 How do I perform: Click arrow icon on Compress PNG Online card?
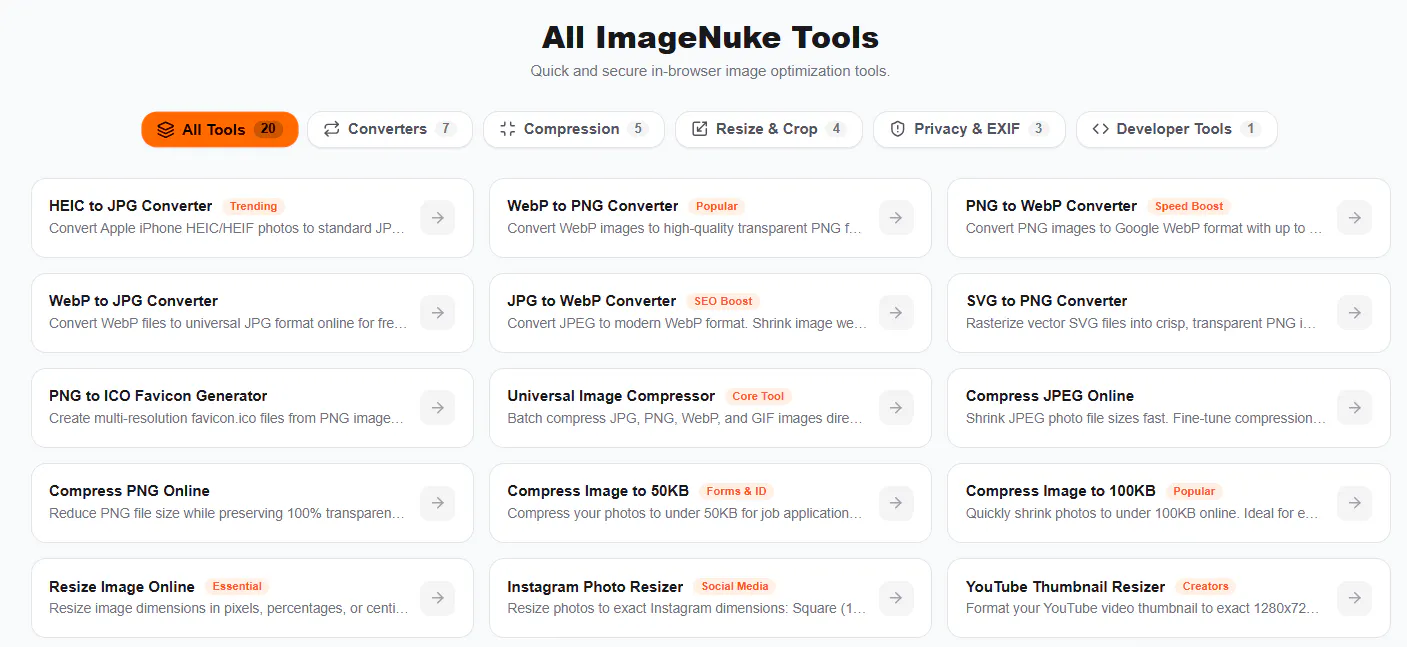click(x=437, y=503)
